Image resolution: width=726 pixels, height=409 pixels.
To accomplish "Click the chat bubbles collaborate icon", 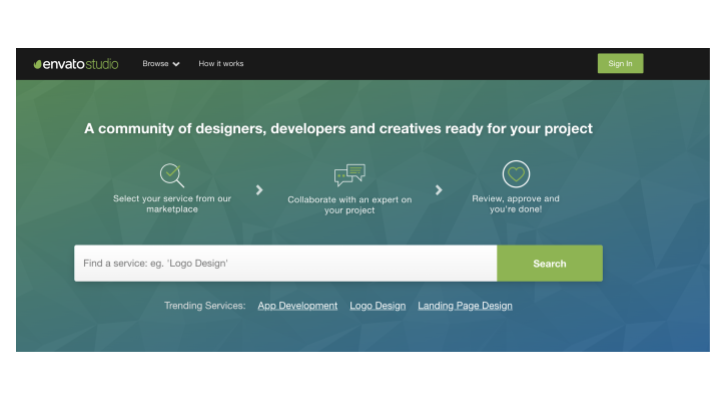I will click(350, 175).
